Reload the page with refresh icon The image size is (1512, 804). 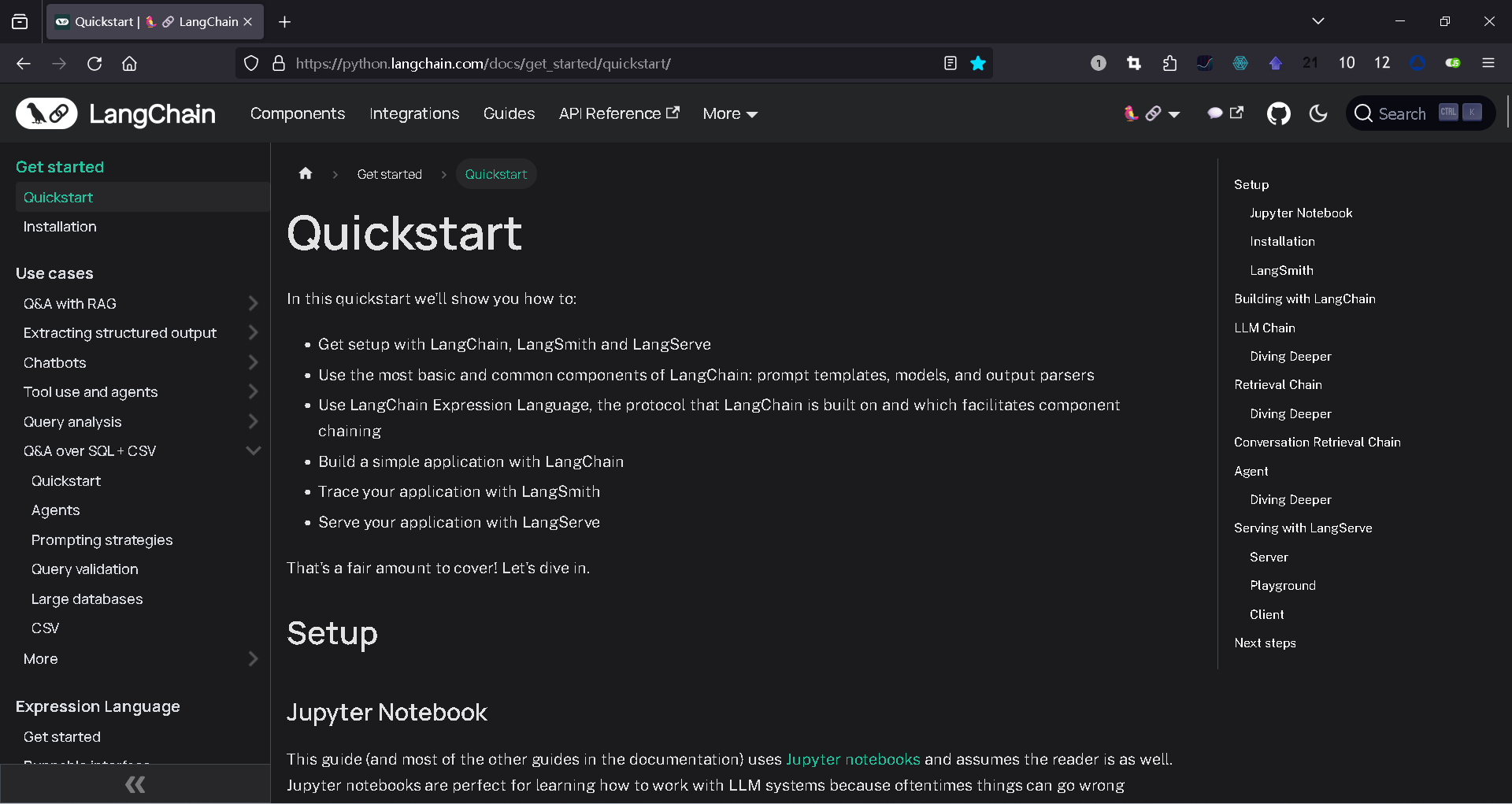[x=94, y=64]
